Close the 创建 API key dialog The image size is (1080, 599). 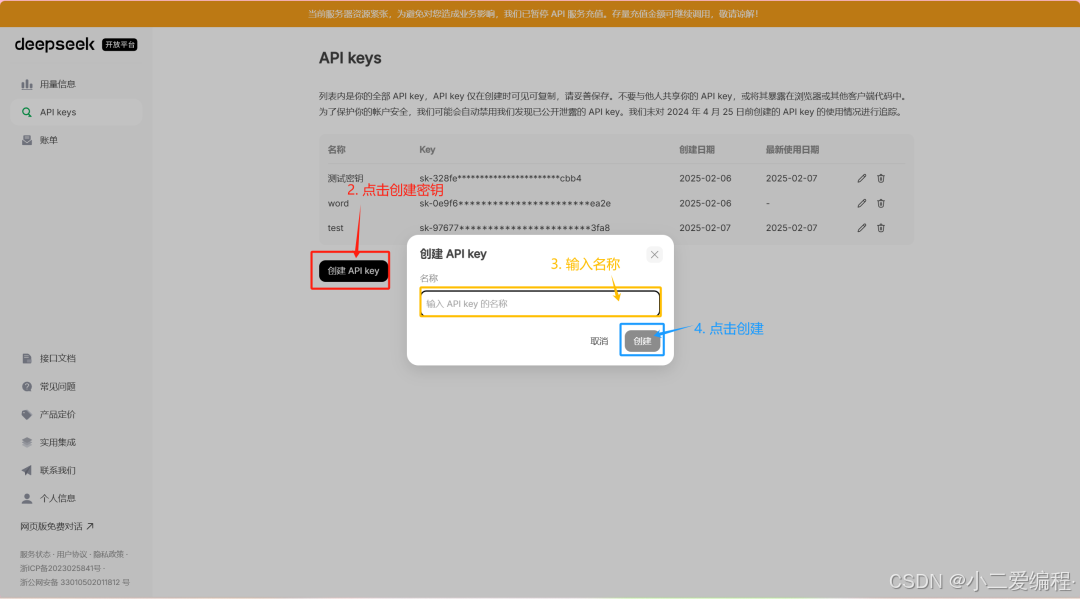[x=654, y=255]
